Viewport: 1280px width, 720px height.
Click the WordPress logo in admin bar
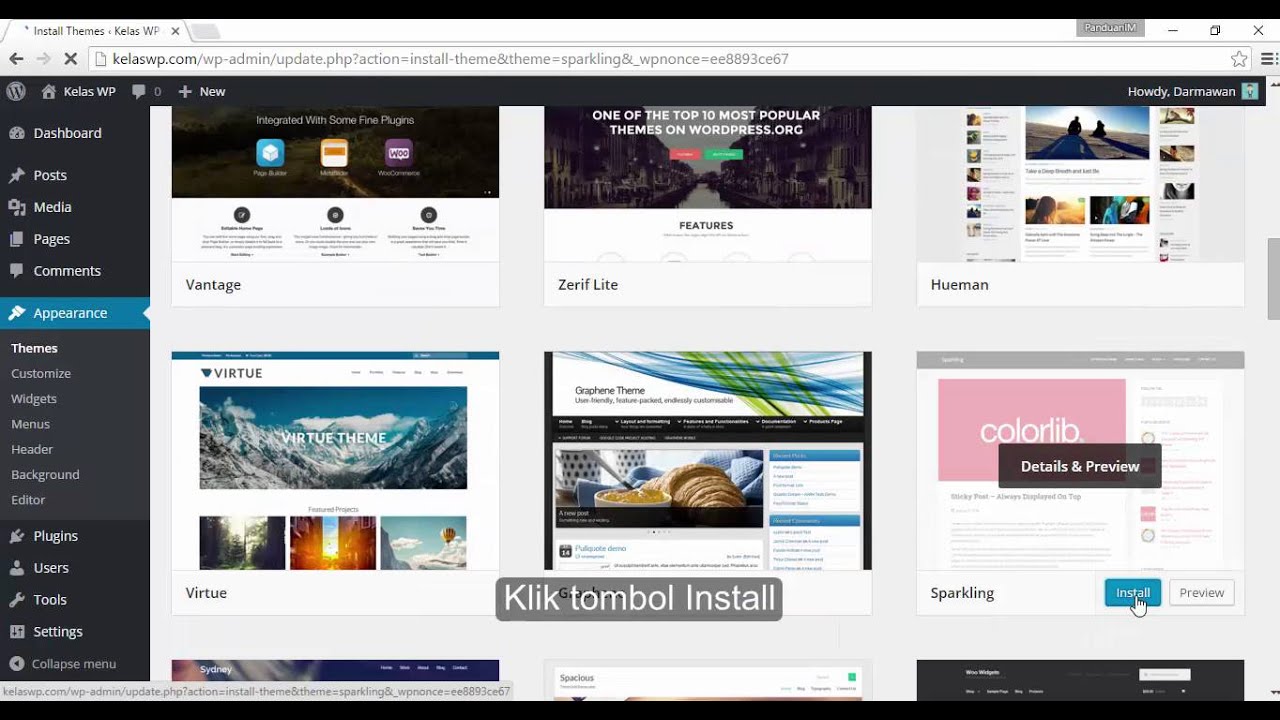pos(16,91)
